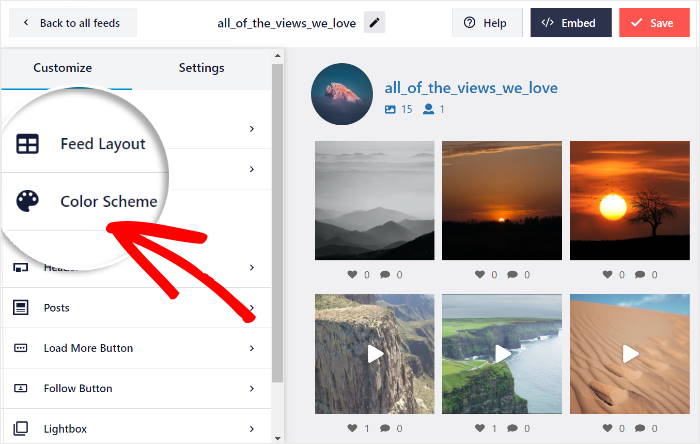Open the Load More Button section
This screenshot has height=444, width=700.
[136, 348]
